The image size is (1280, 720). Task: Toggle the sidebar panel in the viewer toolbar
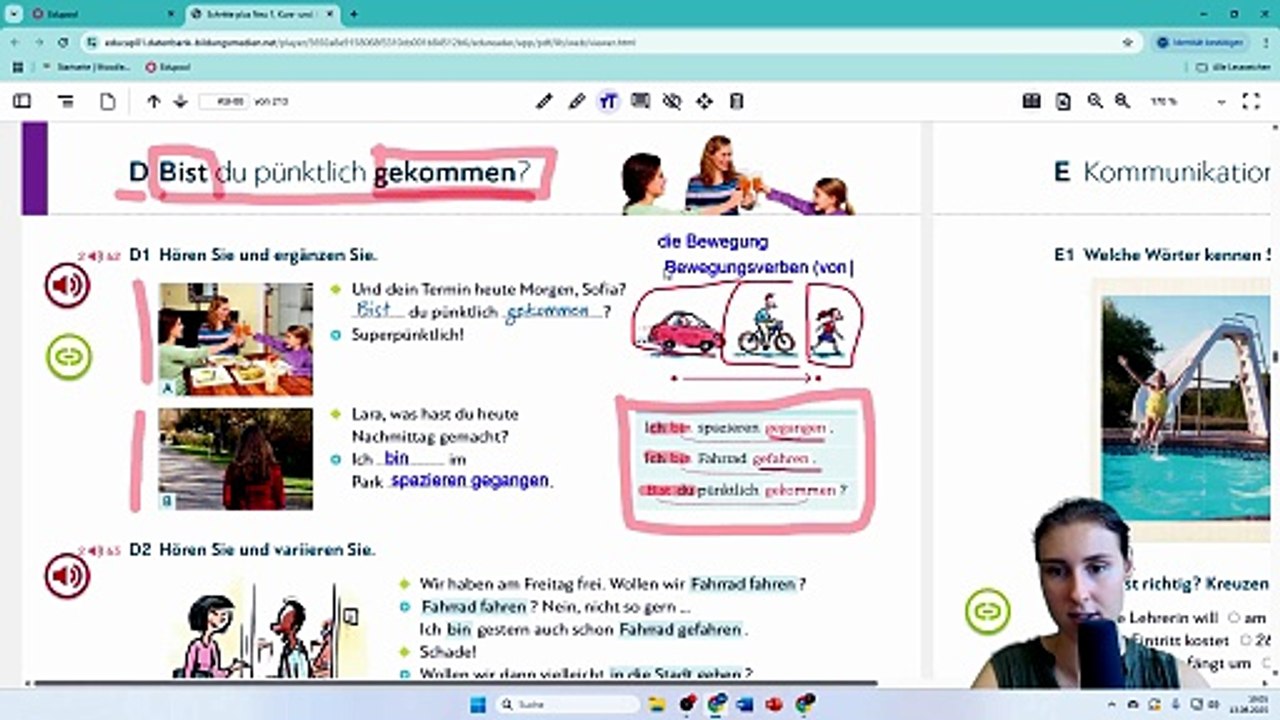click(x=21, y=101)
